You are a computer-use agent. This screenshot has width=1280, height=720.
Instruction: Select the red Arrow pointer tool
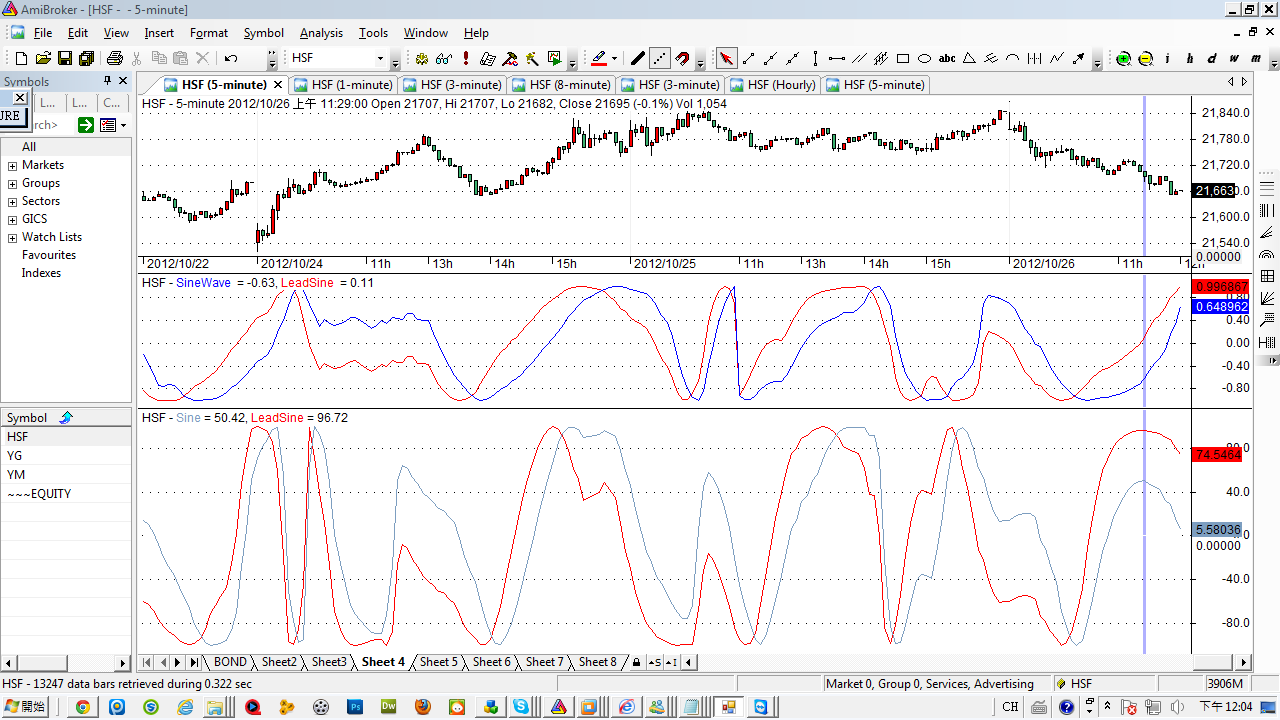tap(727, 59)
